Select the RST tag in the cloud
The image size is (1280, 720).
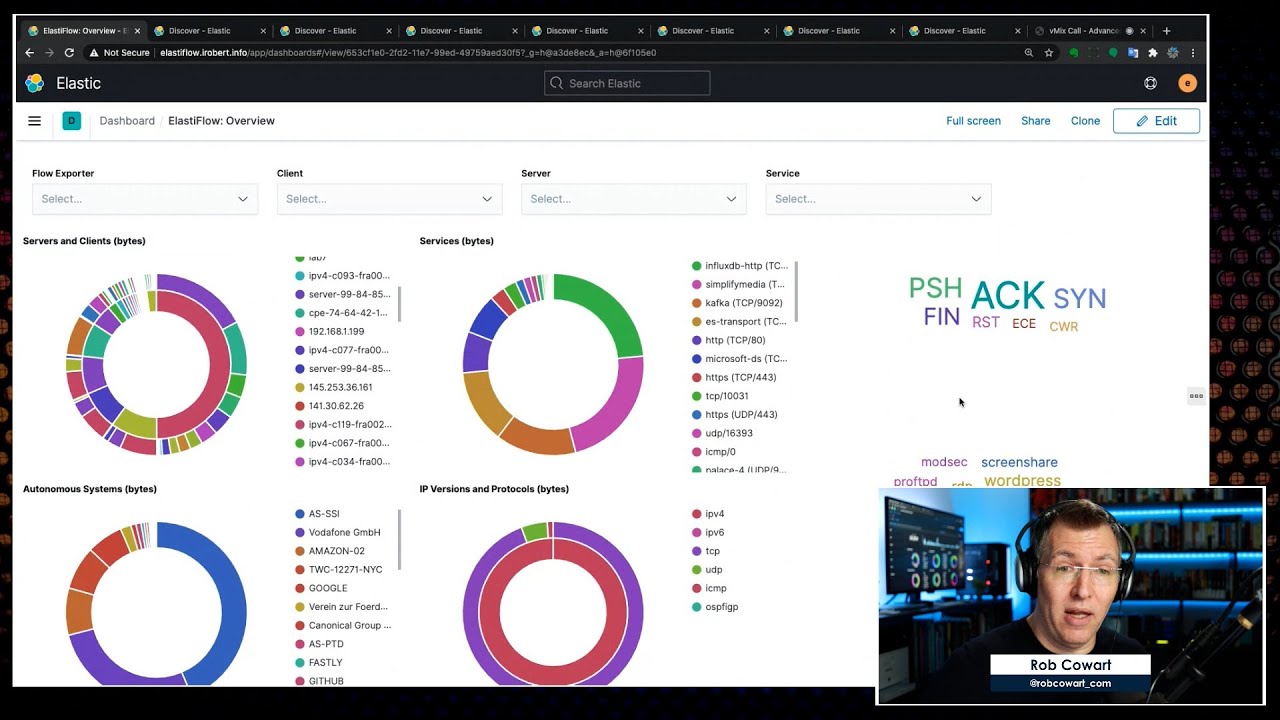pyautogui.click(x=986, y=322)
